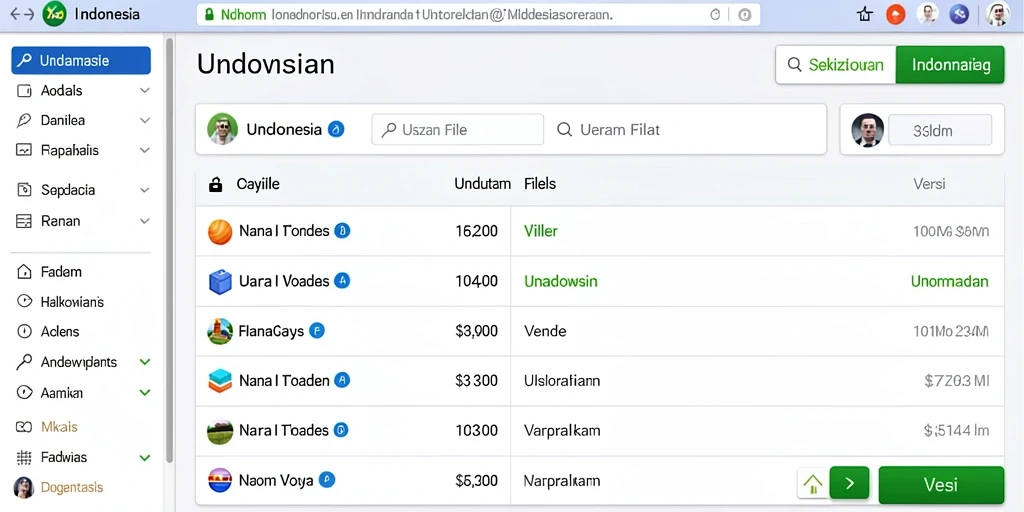Click the bookmark star icon in browser toolbar
Image resolution: width=1024 pixels, height=512 pixels.
pos(865,14)
